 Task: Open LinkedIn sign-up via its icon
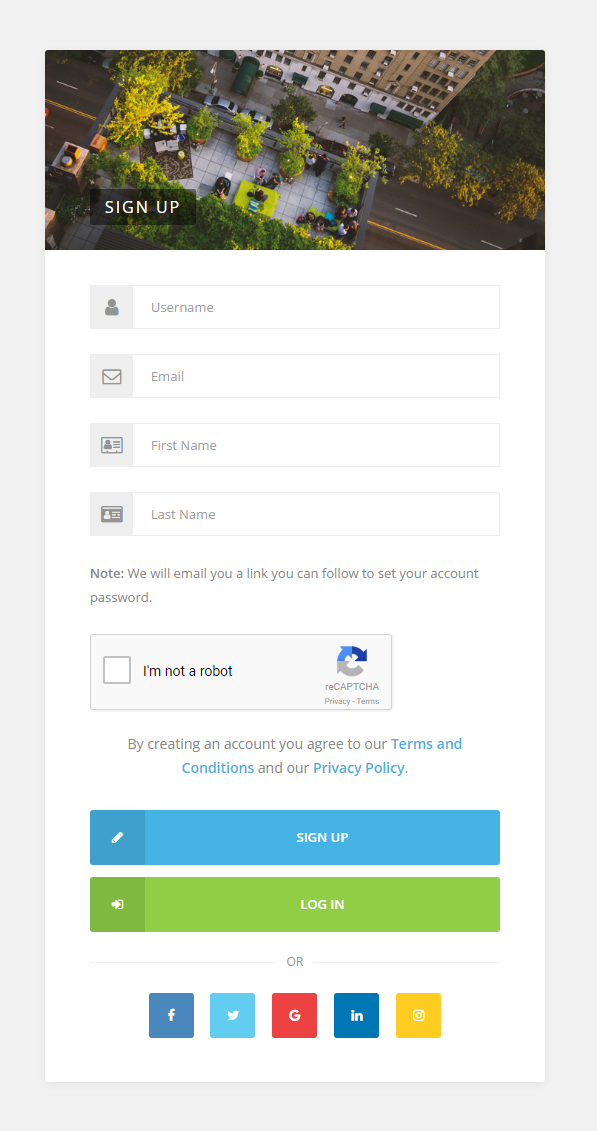tap(356, 1015)
